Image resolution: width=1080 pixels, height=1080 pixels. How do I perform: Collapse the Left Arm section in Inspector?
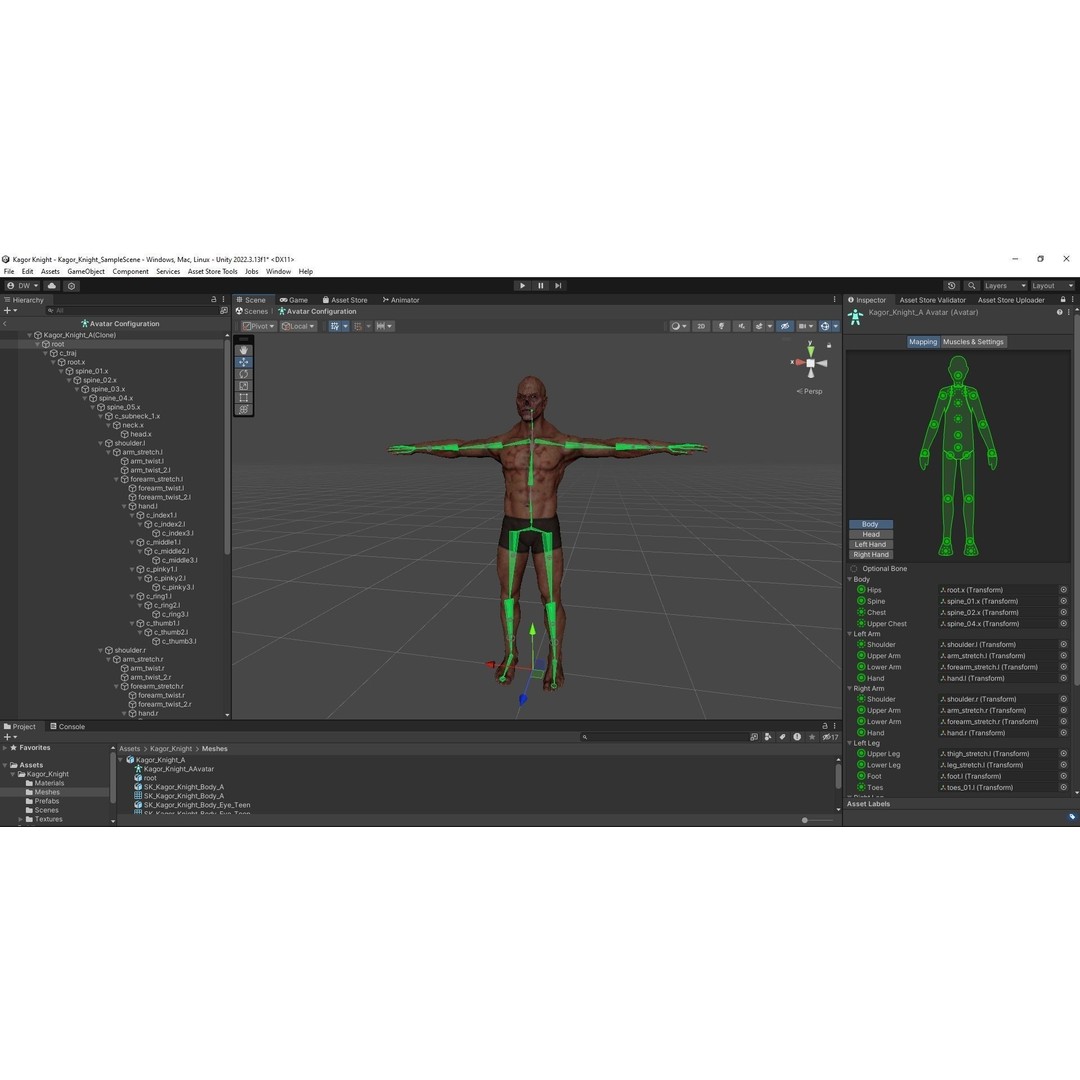point(850,634)
